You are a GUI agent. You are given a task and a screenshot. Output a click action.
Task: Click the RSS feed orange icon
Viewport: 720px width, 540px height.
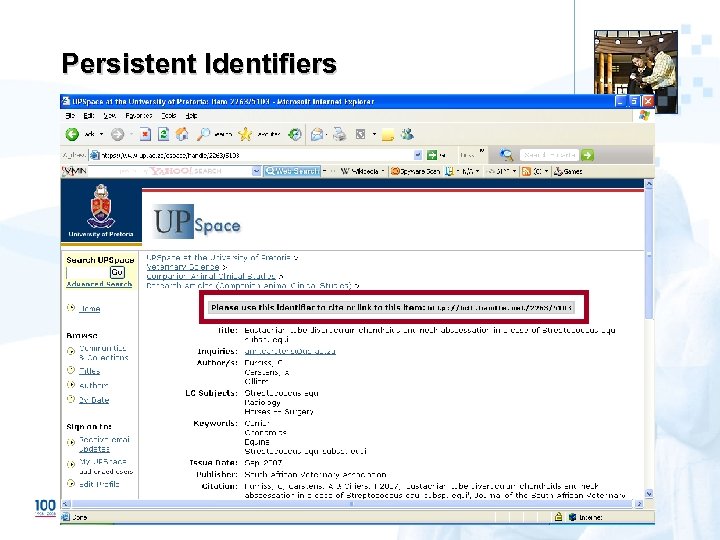pos(526,171)
